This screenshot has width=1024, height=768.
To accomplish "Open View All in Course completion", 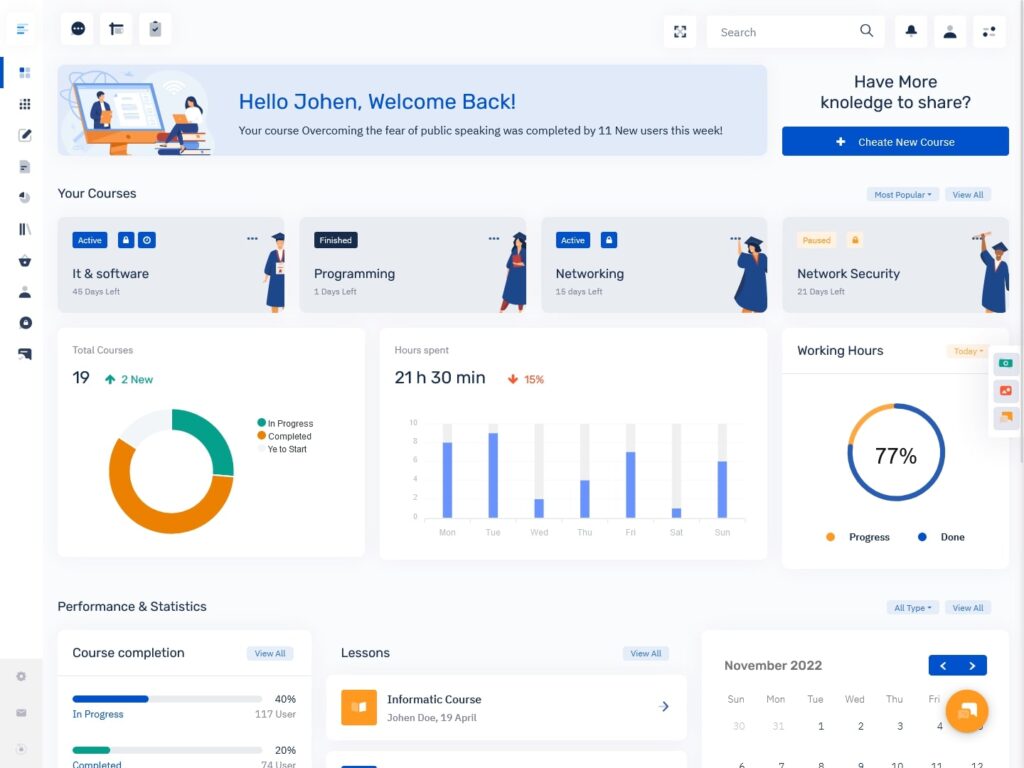I will (270, 653).
